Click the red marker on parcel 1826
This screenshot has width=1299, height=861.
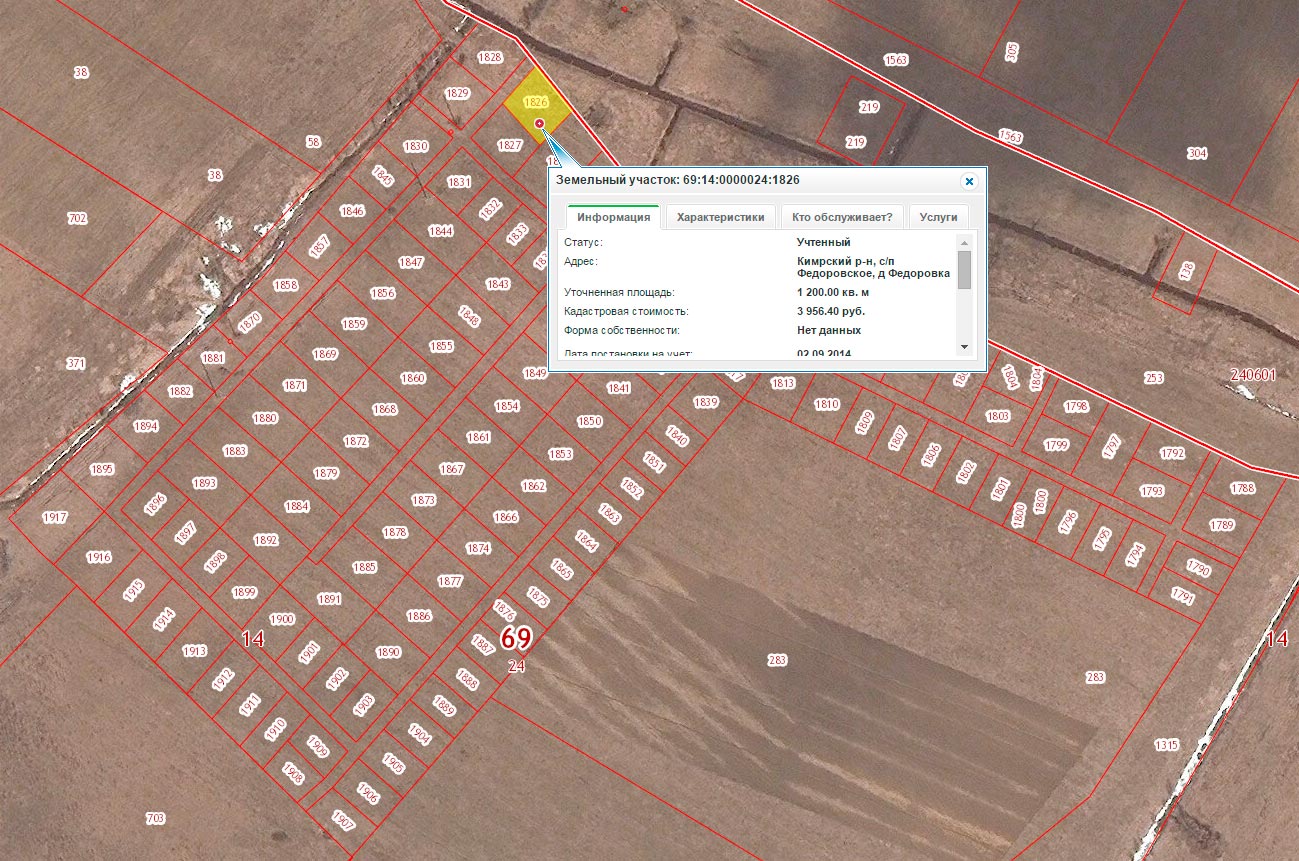[x=540, y=124]
